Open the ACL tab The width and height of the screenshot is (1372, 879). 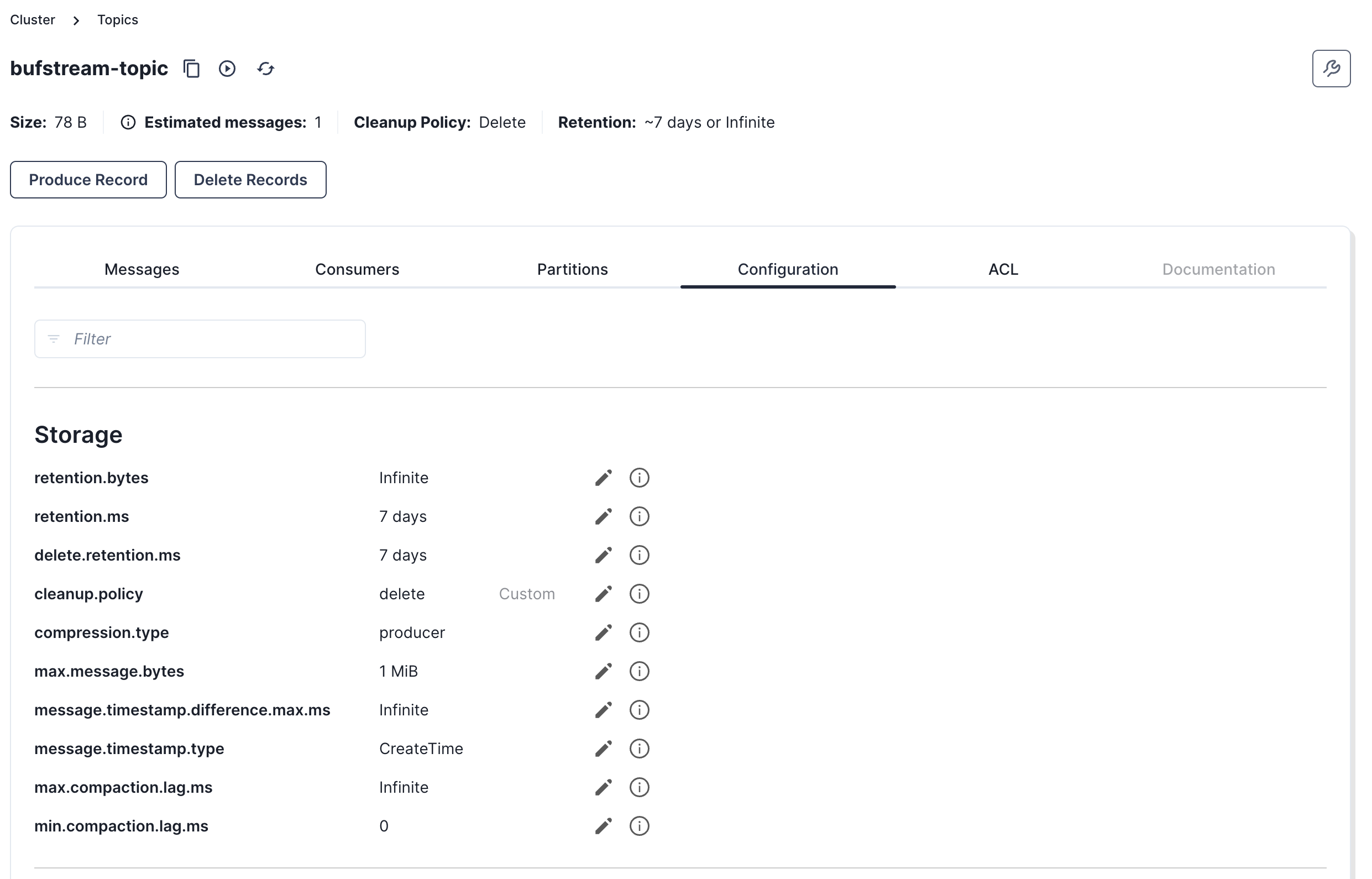(1003, 269)
